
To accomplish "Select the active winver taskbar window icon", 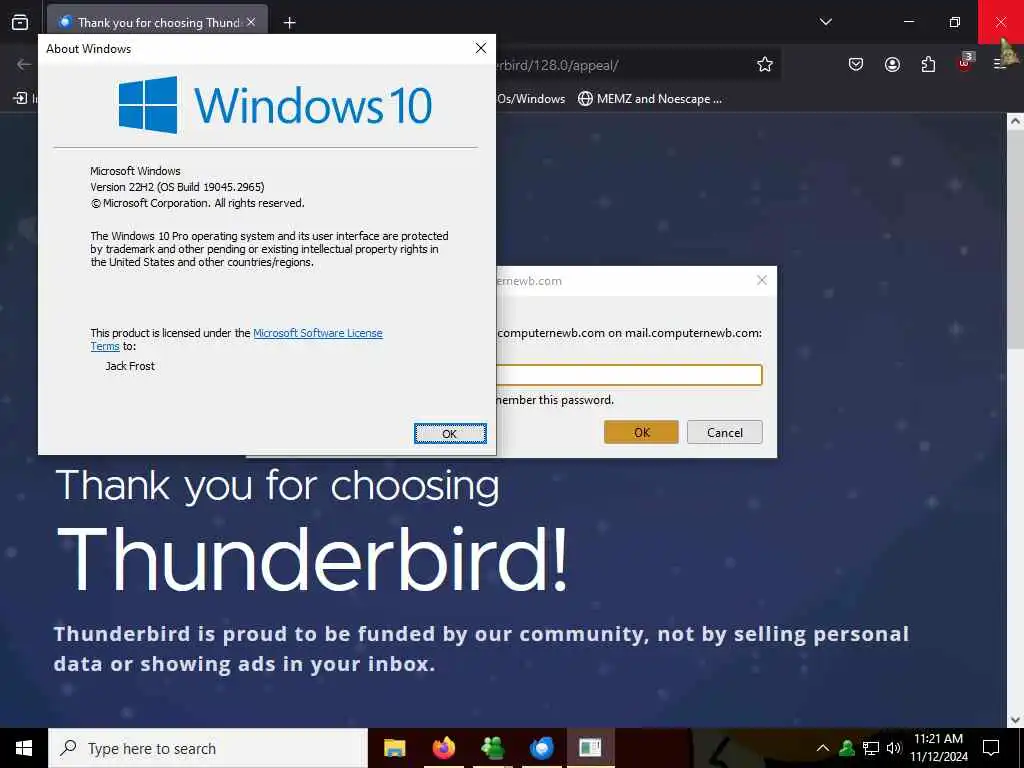I will tap(590, 748).
